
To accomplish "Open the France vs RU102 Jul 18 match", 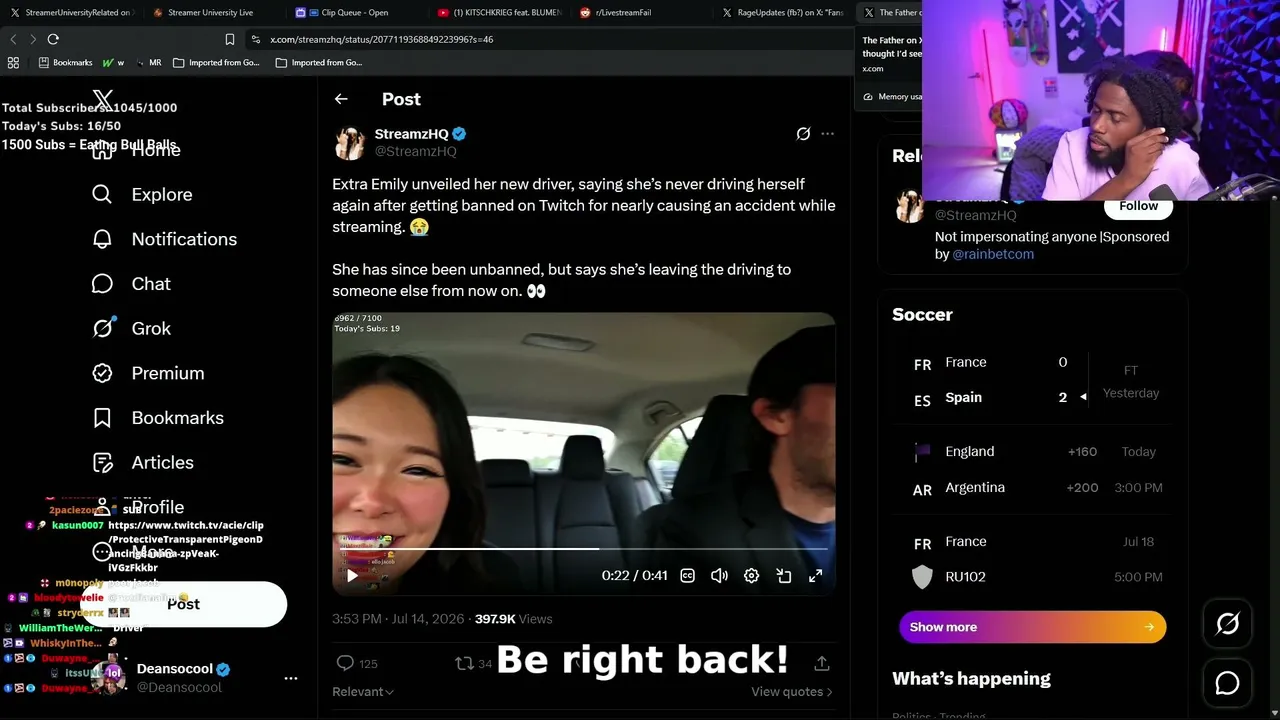I will (x=1032, y=559).
